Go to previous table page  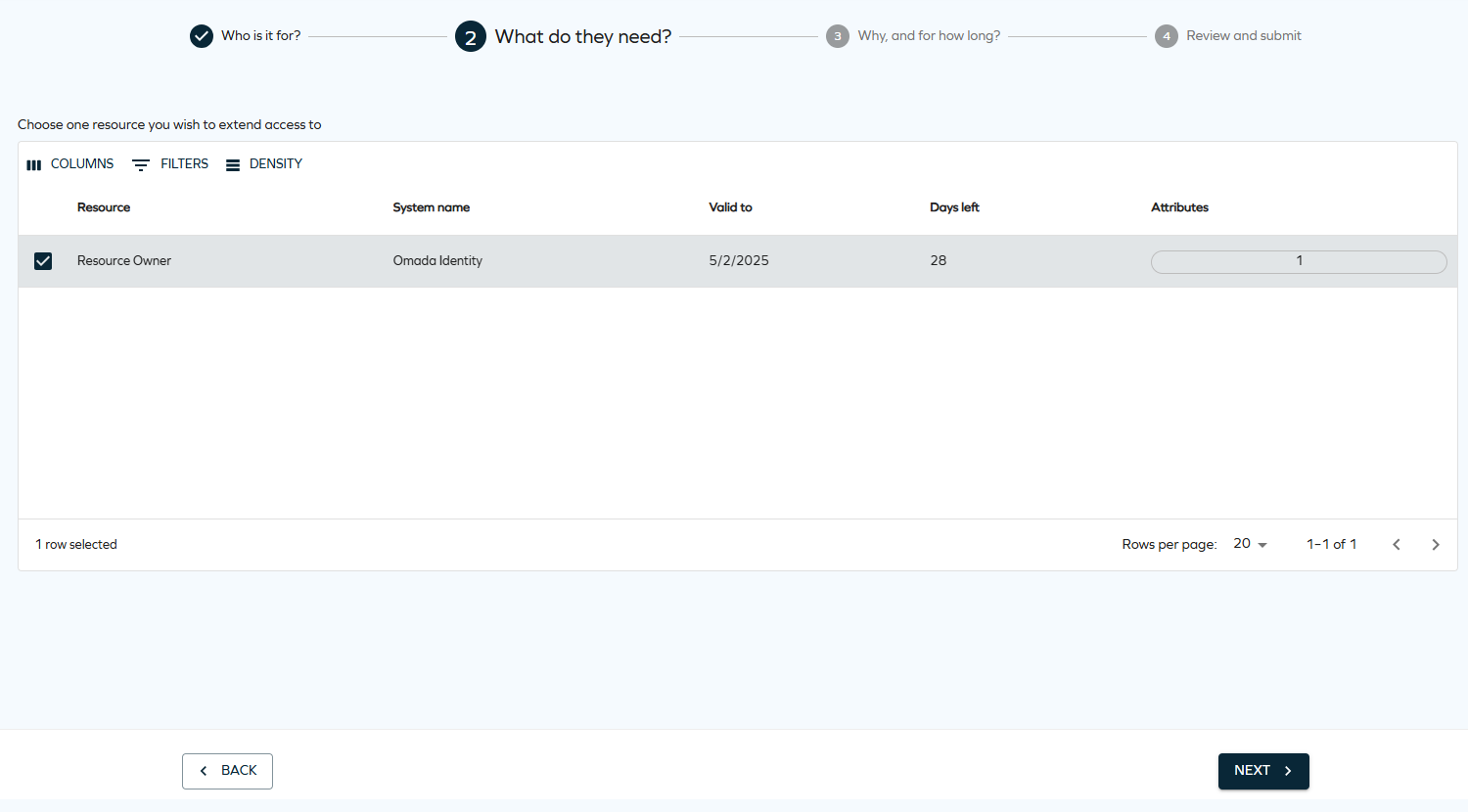[1397, 545]
